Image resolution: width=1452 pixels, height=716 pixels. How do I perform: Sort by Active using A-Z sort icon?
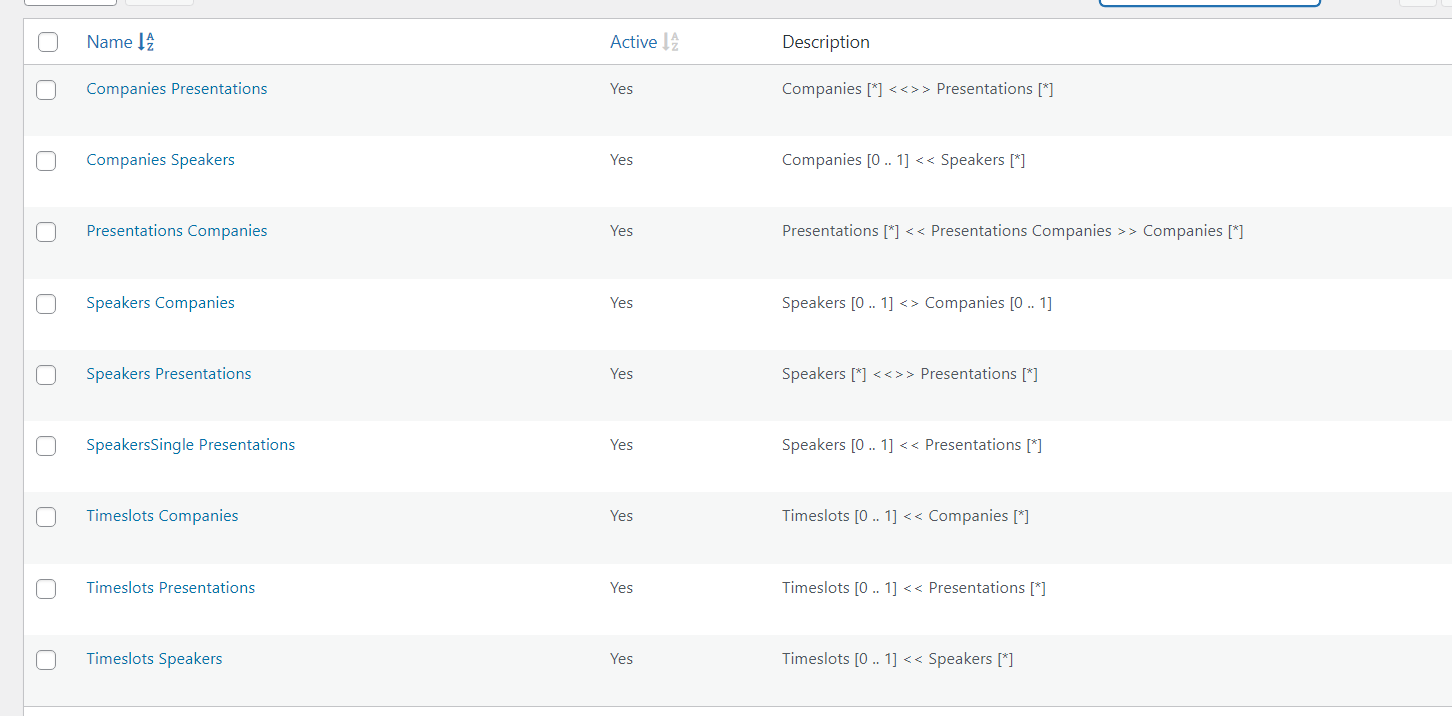671,42
